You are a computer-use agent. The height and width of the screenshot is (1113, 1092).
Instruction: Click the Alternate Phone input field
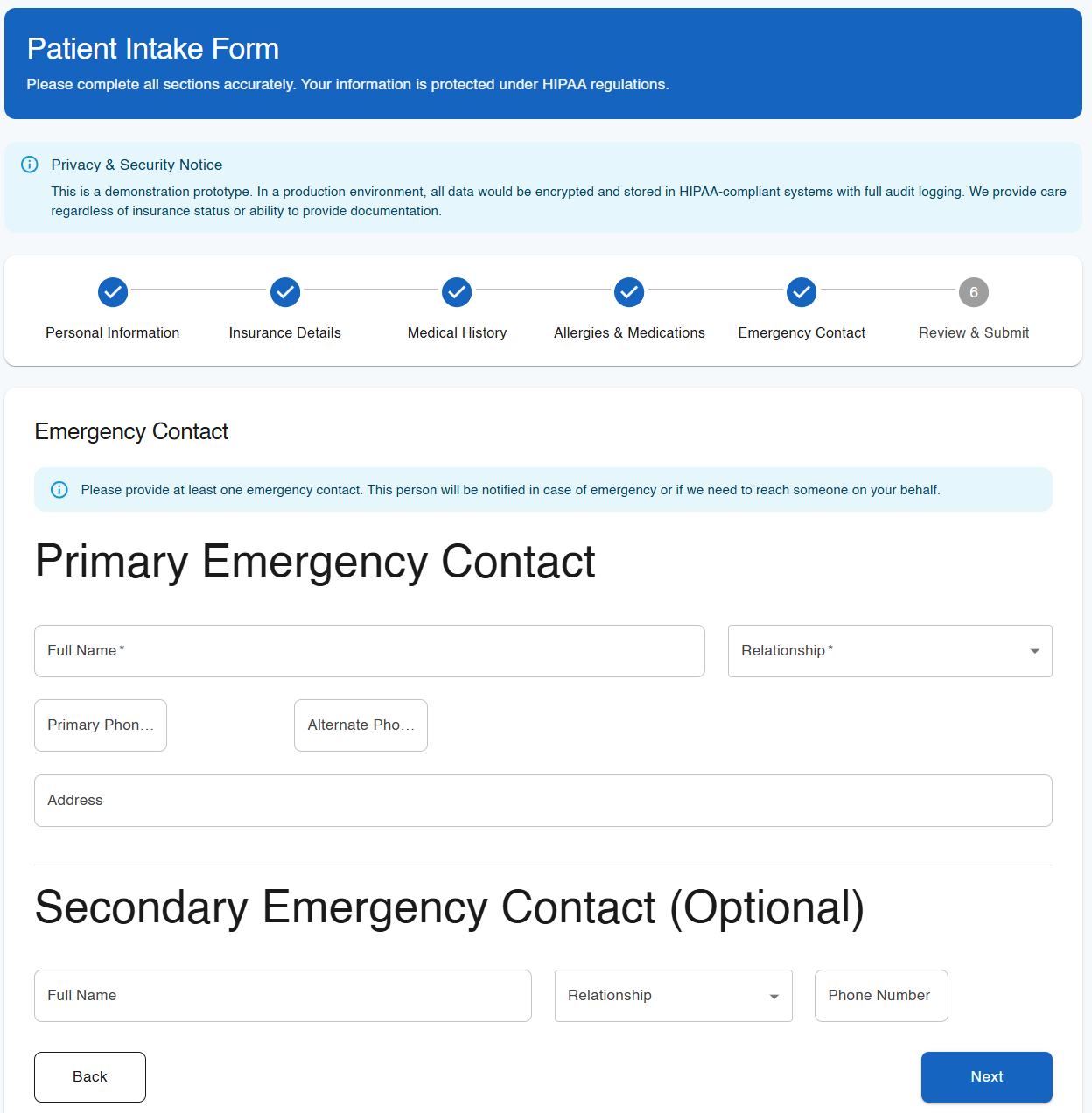coord(360,725)
